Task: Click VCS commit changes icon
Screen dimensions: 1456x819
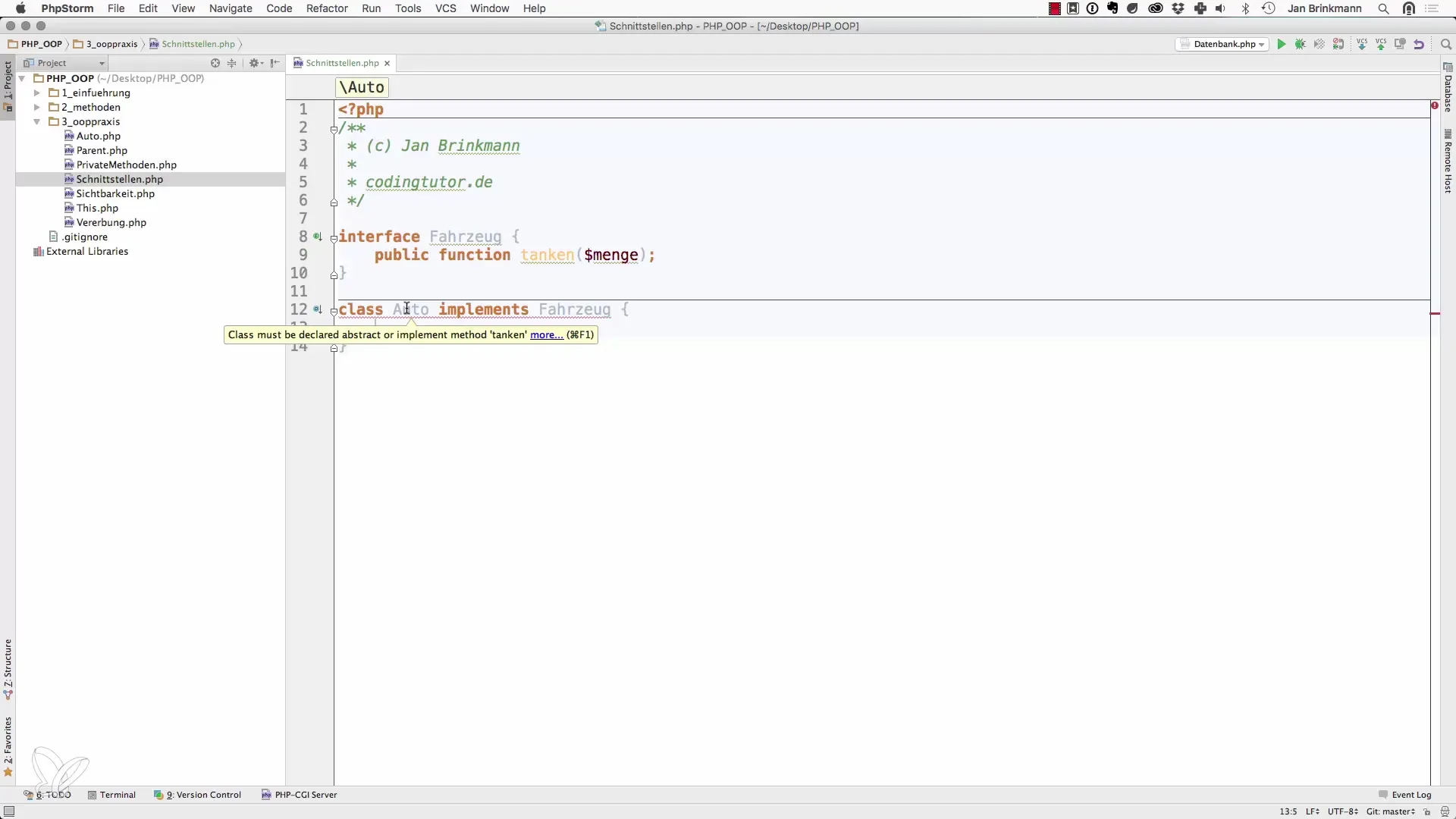Action: pos(1381,45)
